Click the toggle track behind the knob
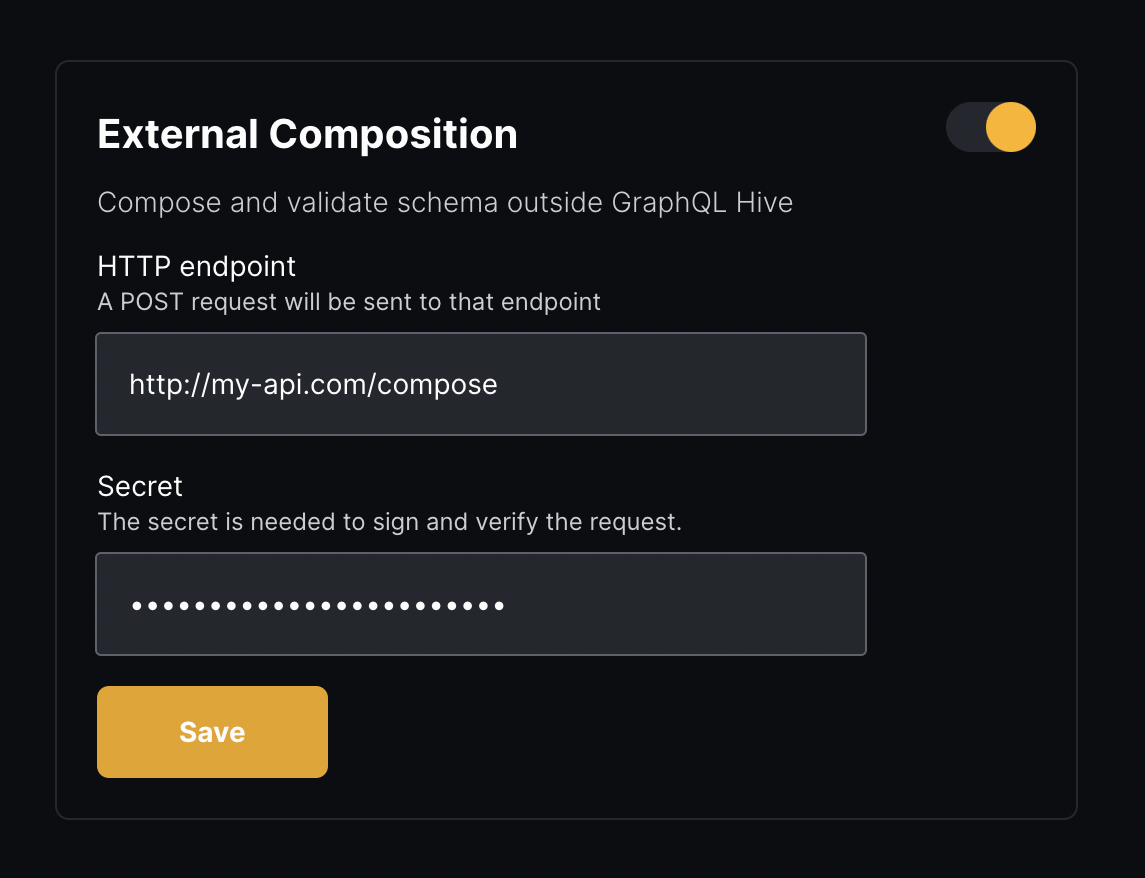 pos(965,128)
